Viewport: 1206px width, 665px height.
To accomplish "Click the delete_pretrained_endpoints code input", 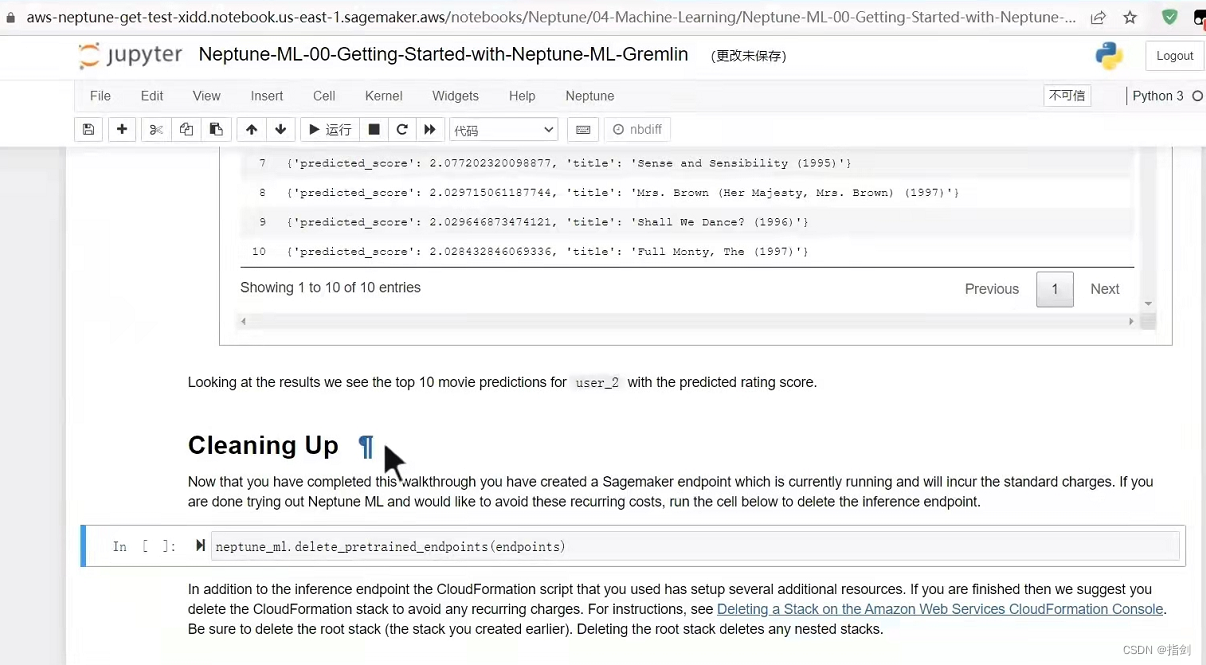I will pyautogui.click(x=696, y=546).
